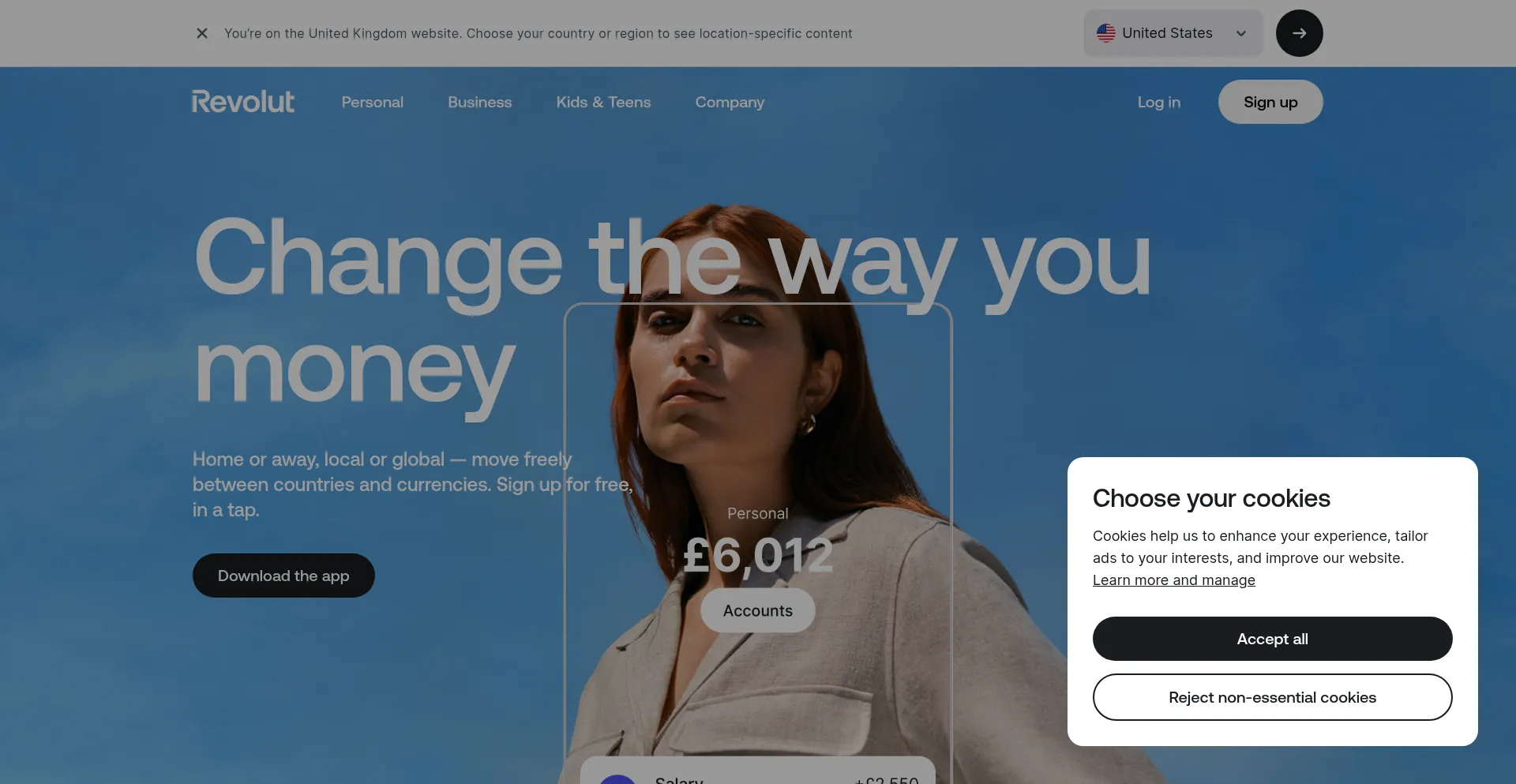Click the £6,012 Personal balance
1516x784 pixels.
pos(758,555)
